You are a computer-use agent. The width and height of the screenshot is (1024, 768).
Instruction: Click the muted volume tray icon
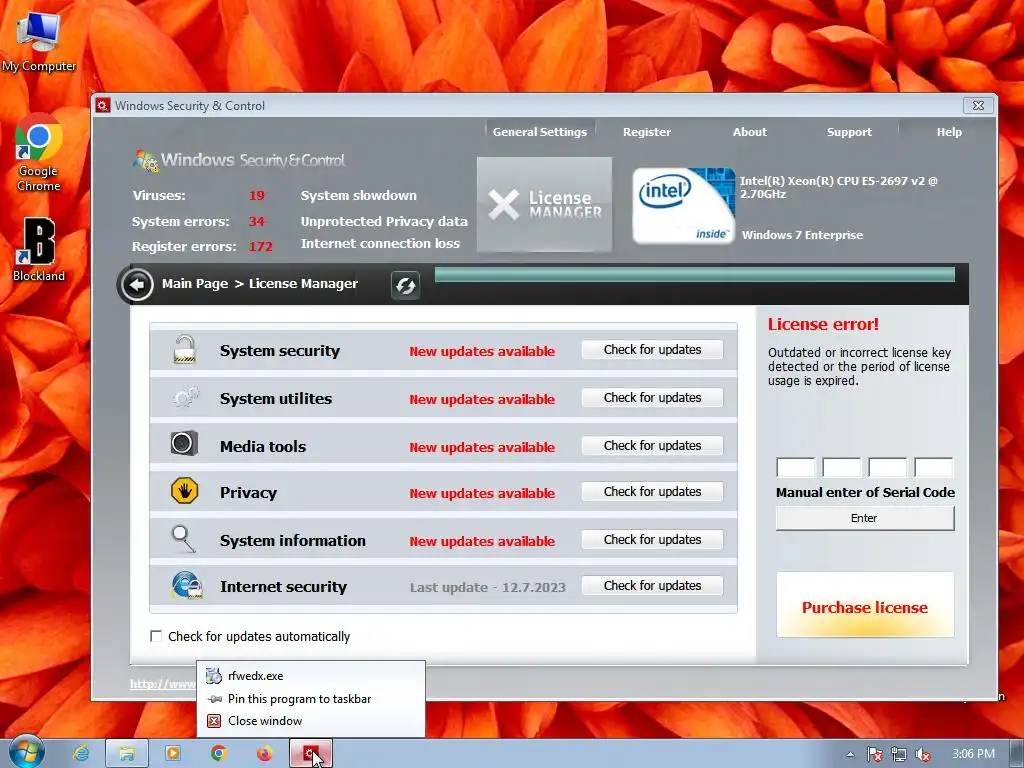(923, 754)
